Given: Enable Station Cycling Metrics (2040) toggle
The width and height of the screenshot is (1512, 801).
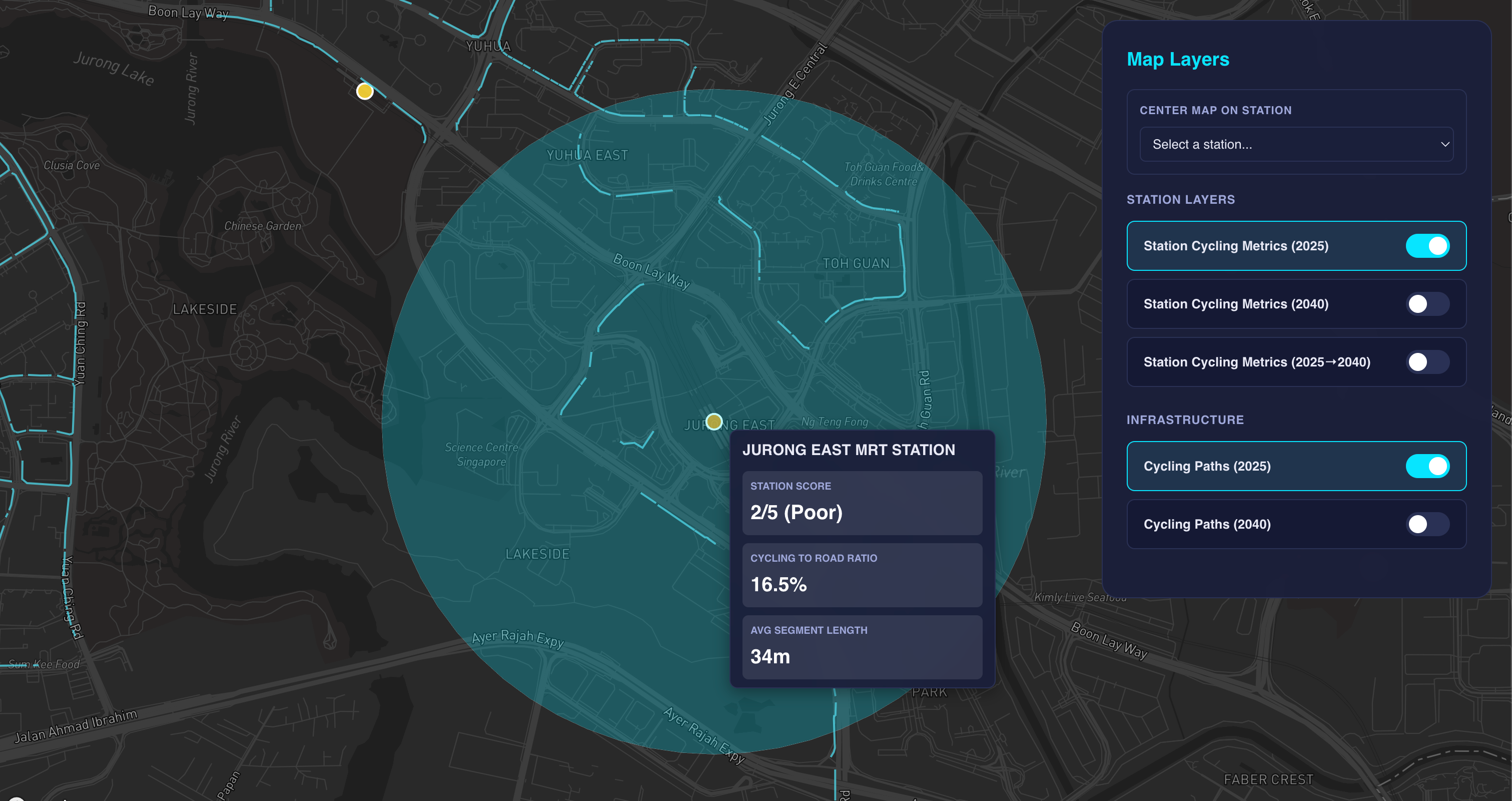Looking at the screenshot, I should coord(1427,304).
